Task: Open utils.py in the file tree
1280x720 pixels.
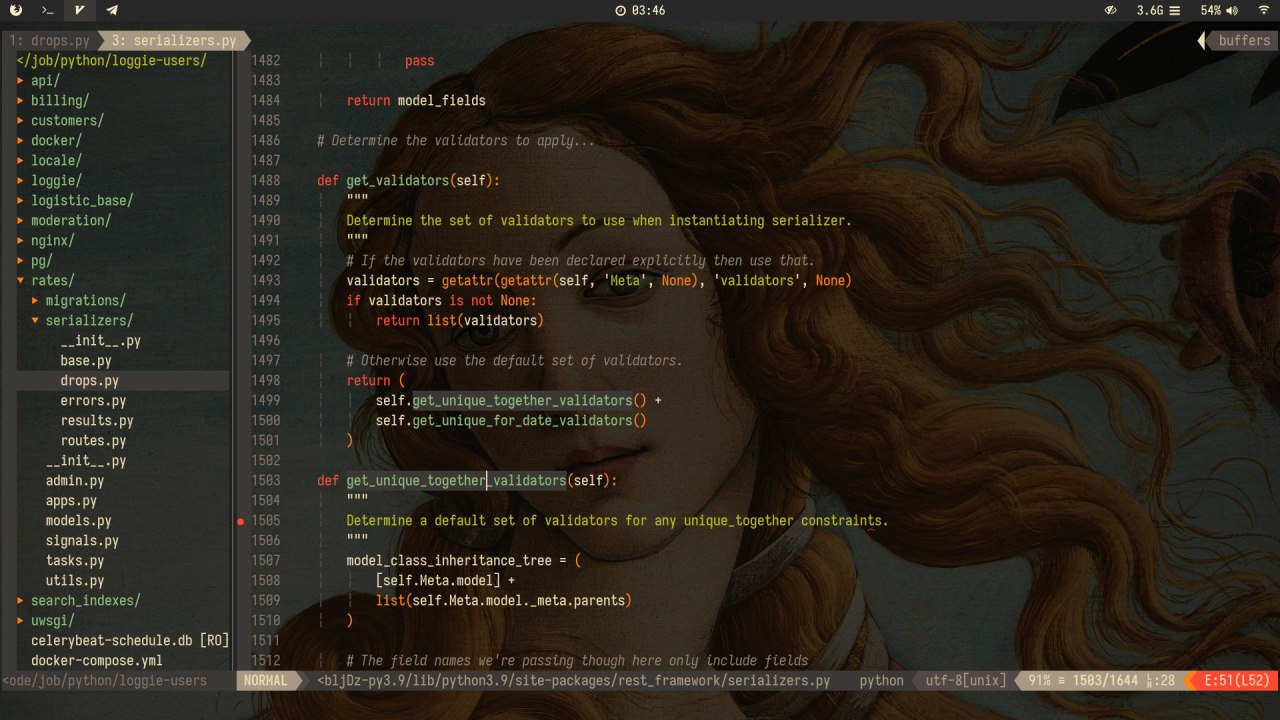Action: (x=75, y=580)
